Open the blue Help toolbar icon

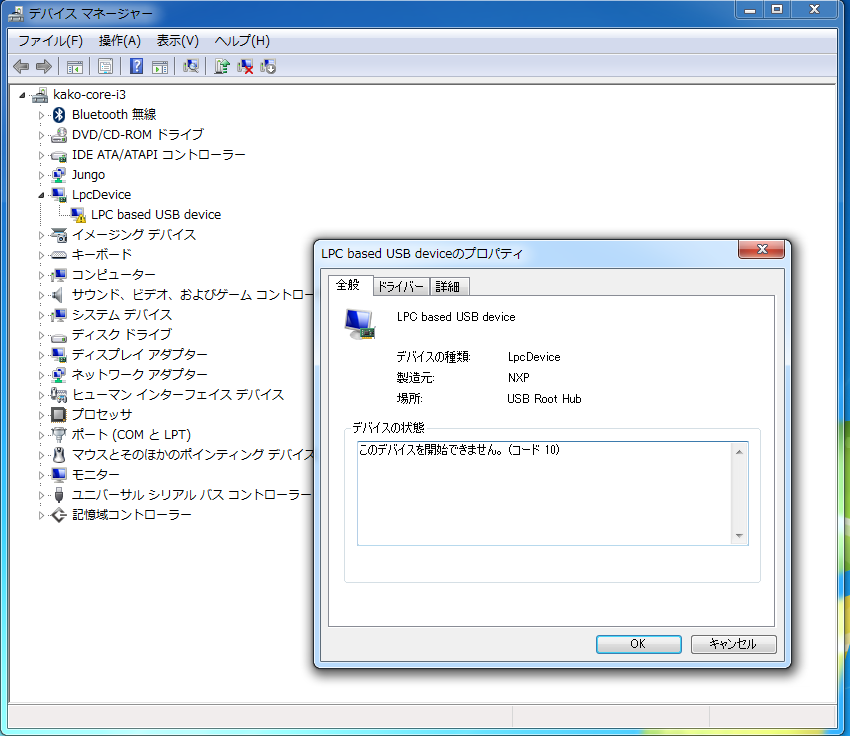pos(136,67)
